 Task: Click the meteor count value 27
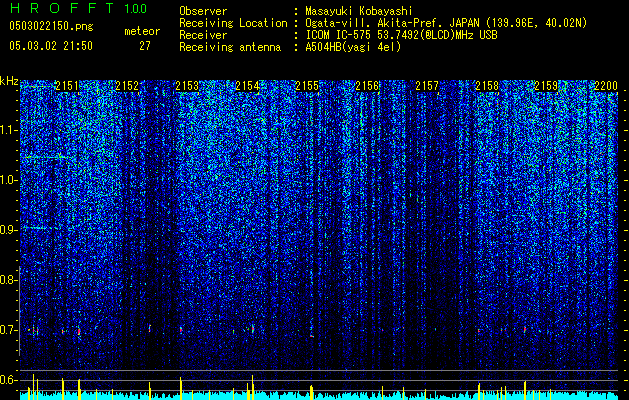145,46
